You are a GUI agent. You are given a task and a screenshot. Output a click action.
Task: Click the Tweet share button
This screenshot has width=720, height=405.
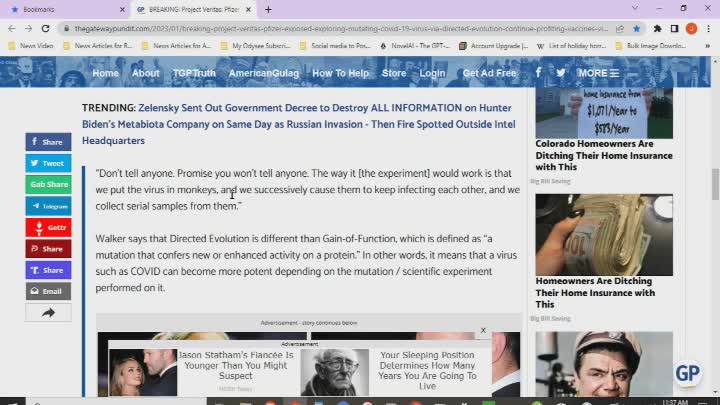pyautogui.click(x=48, y=163)
